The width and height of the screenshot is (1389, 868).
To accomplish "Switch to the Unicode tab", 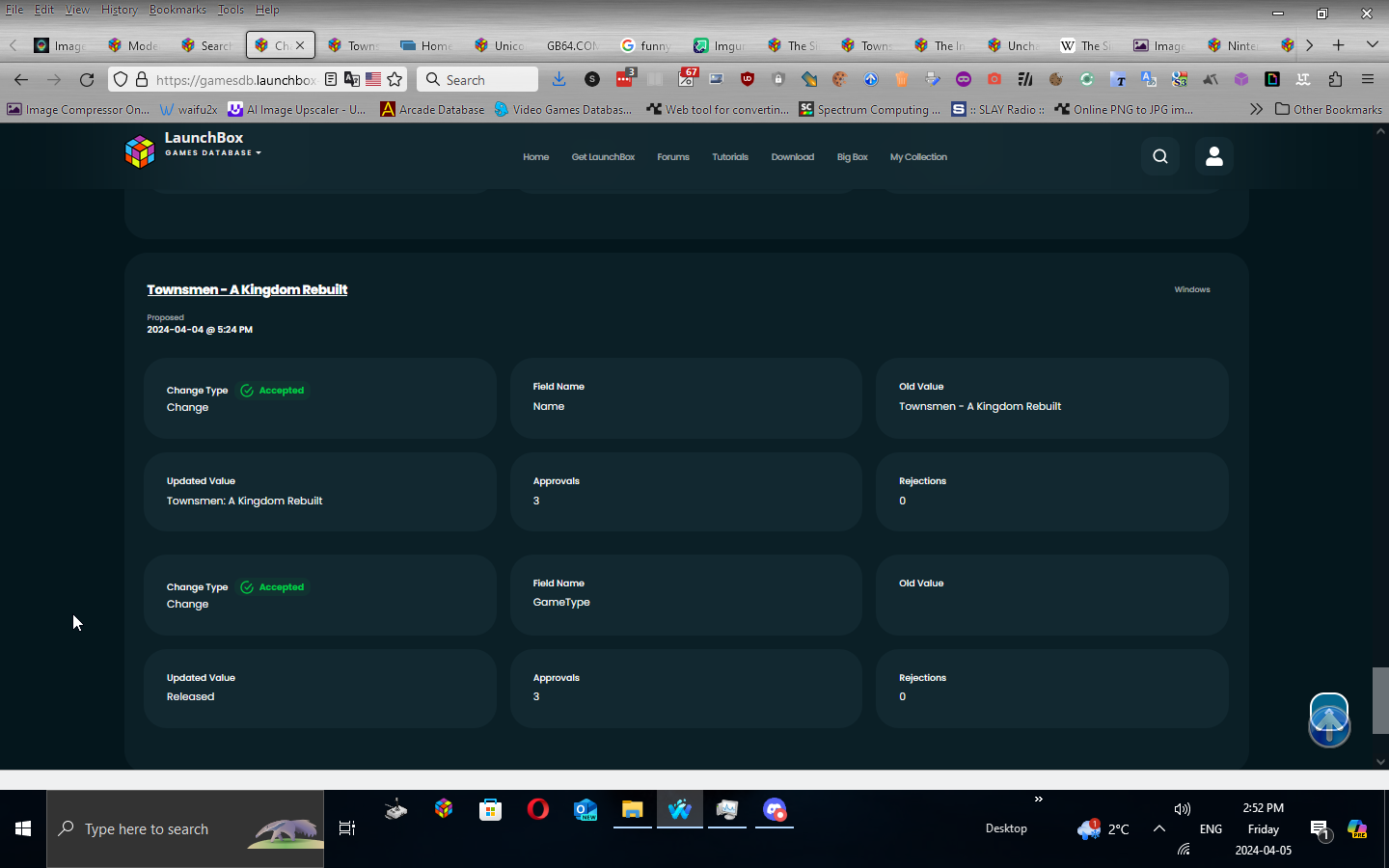I will pos(500,45).
